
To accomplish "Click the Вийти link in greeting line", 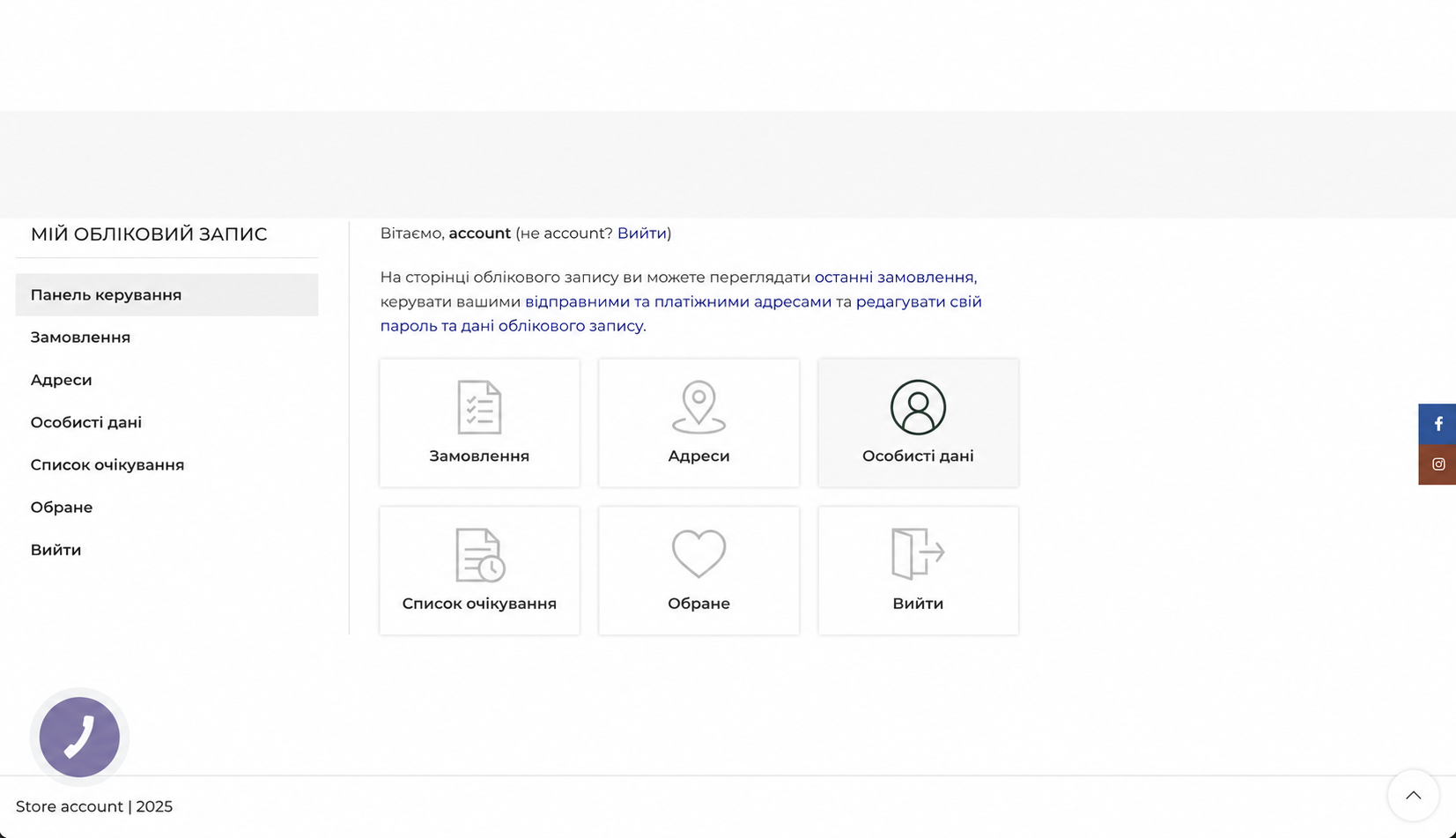I will 641,234.
